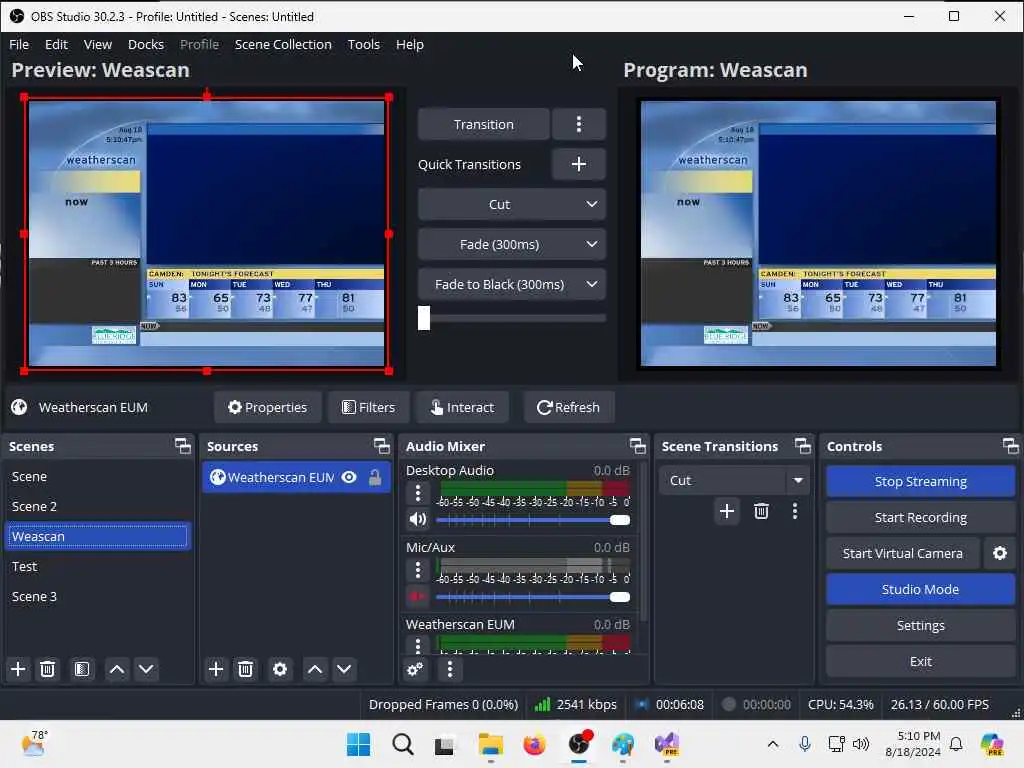Viewport: 1024px width, 768px height.
Task: Add a new scene
Action: tap(18, 669)
